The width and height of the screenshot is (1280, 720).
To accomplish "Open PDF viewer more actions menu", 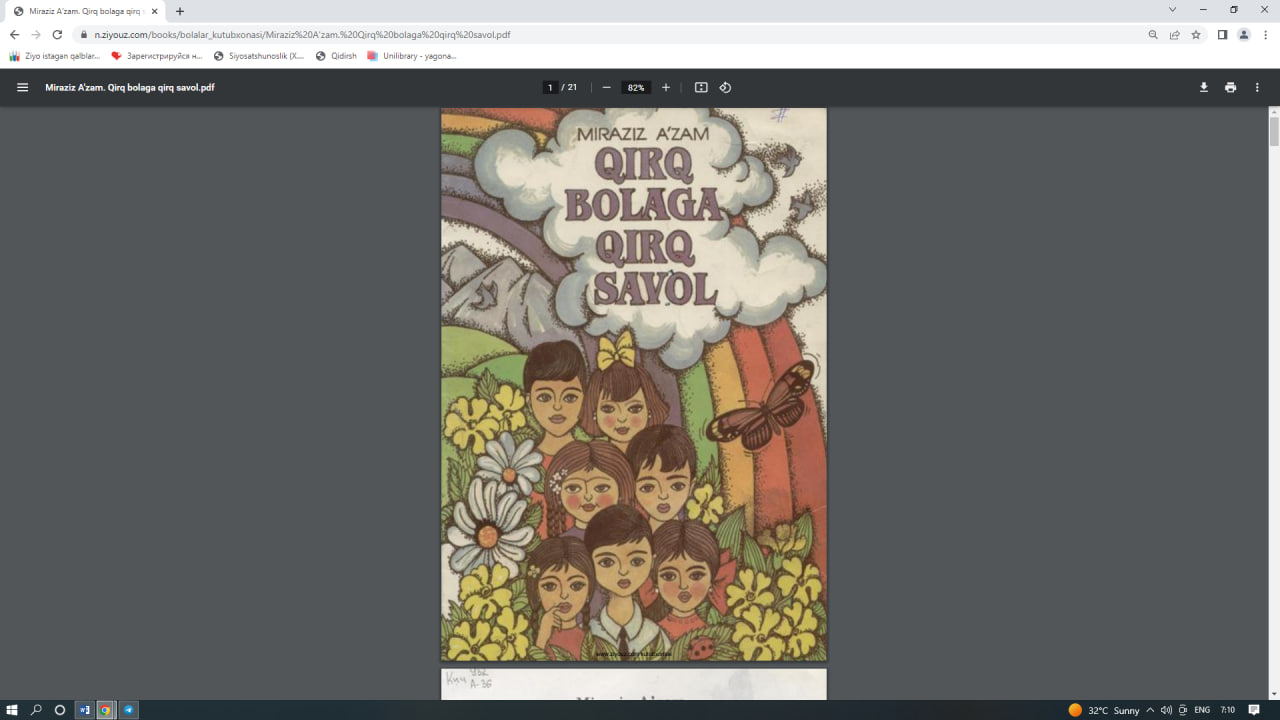I will click(1257, 87).
